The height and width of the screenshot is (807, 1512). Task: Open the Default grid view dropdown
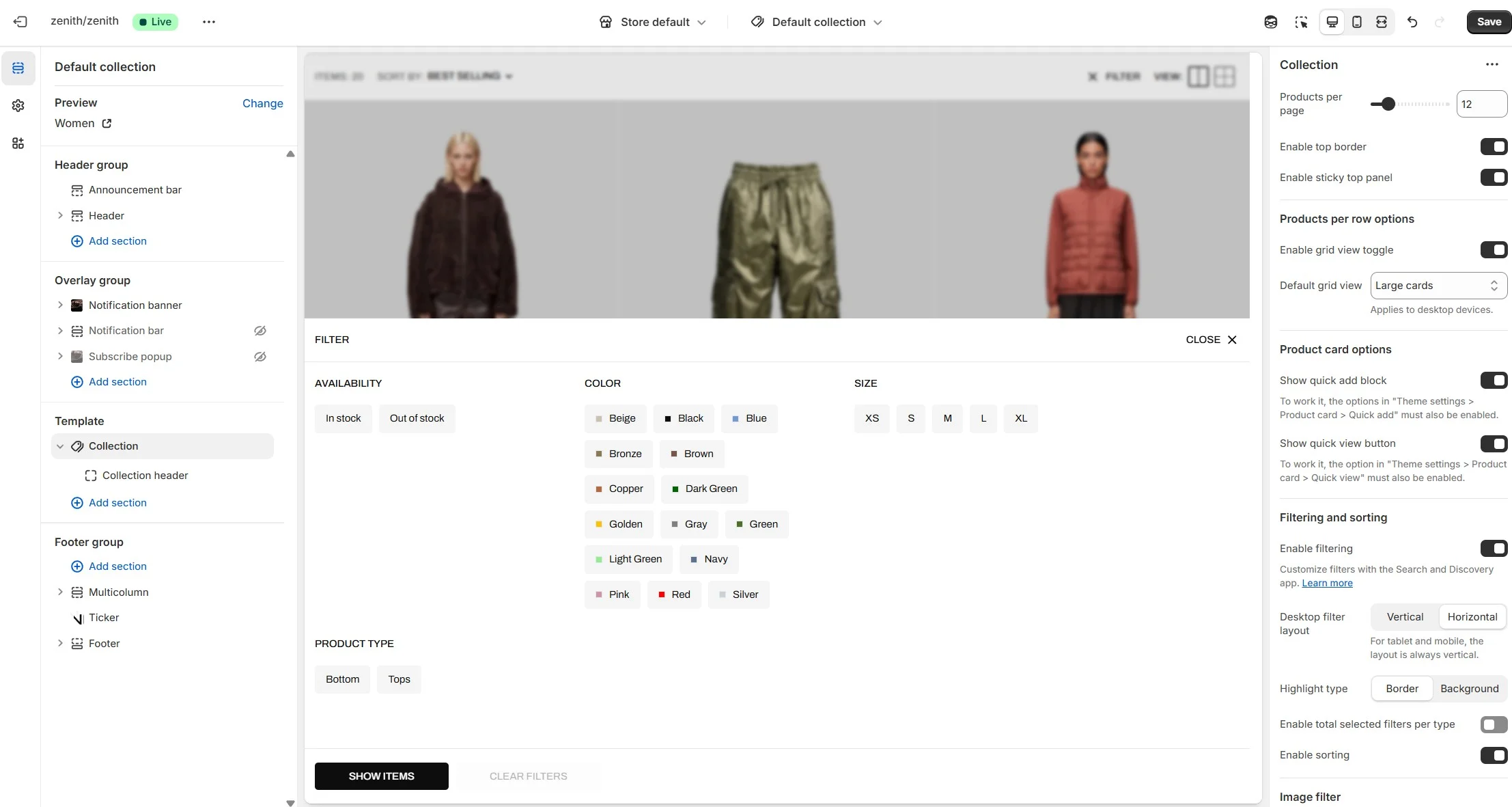pos(1438,286)
